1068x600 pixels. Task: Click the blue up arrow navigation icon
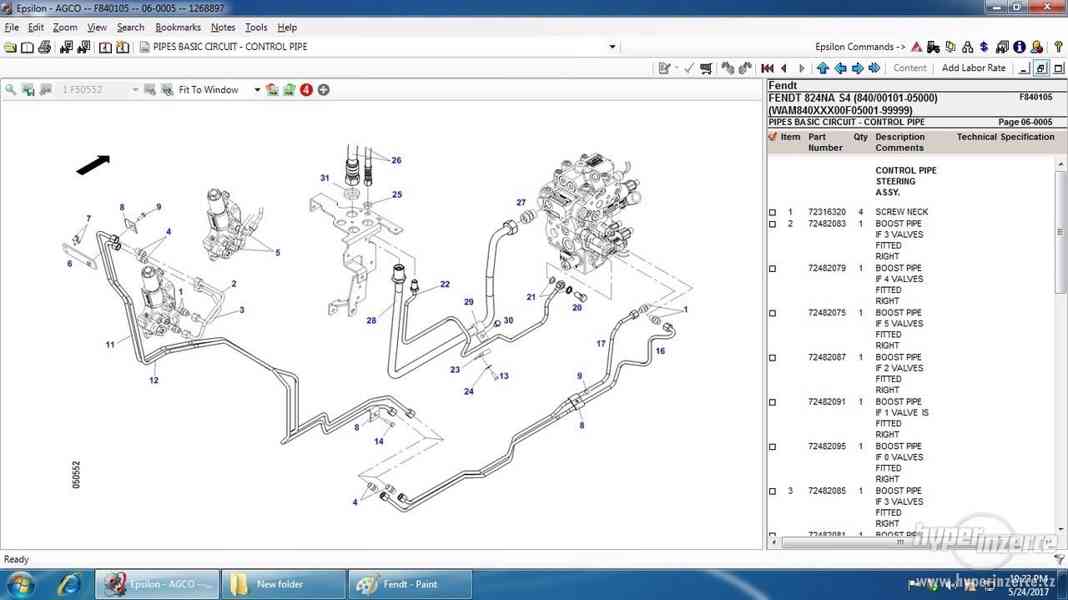823,68
